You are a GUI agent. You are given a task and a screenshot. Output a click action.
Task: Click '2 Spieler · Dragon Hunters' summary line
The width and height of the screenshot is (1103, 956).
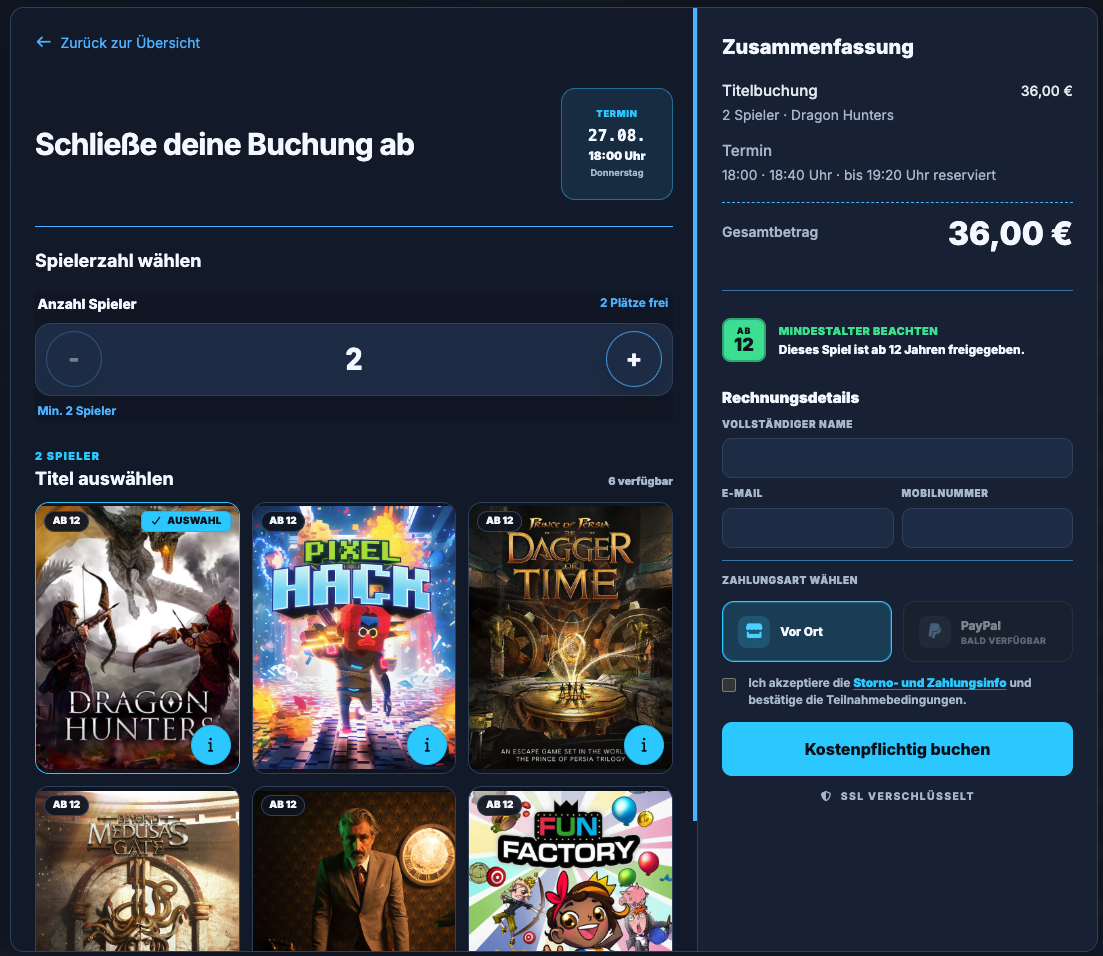click(x=808, y=115)
